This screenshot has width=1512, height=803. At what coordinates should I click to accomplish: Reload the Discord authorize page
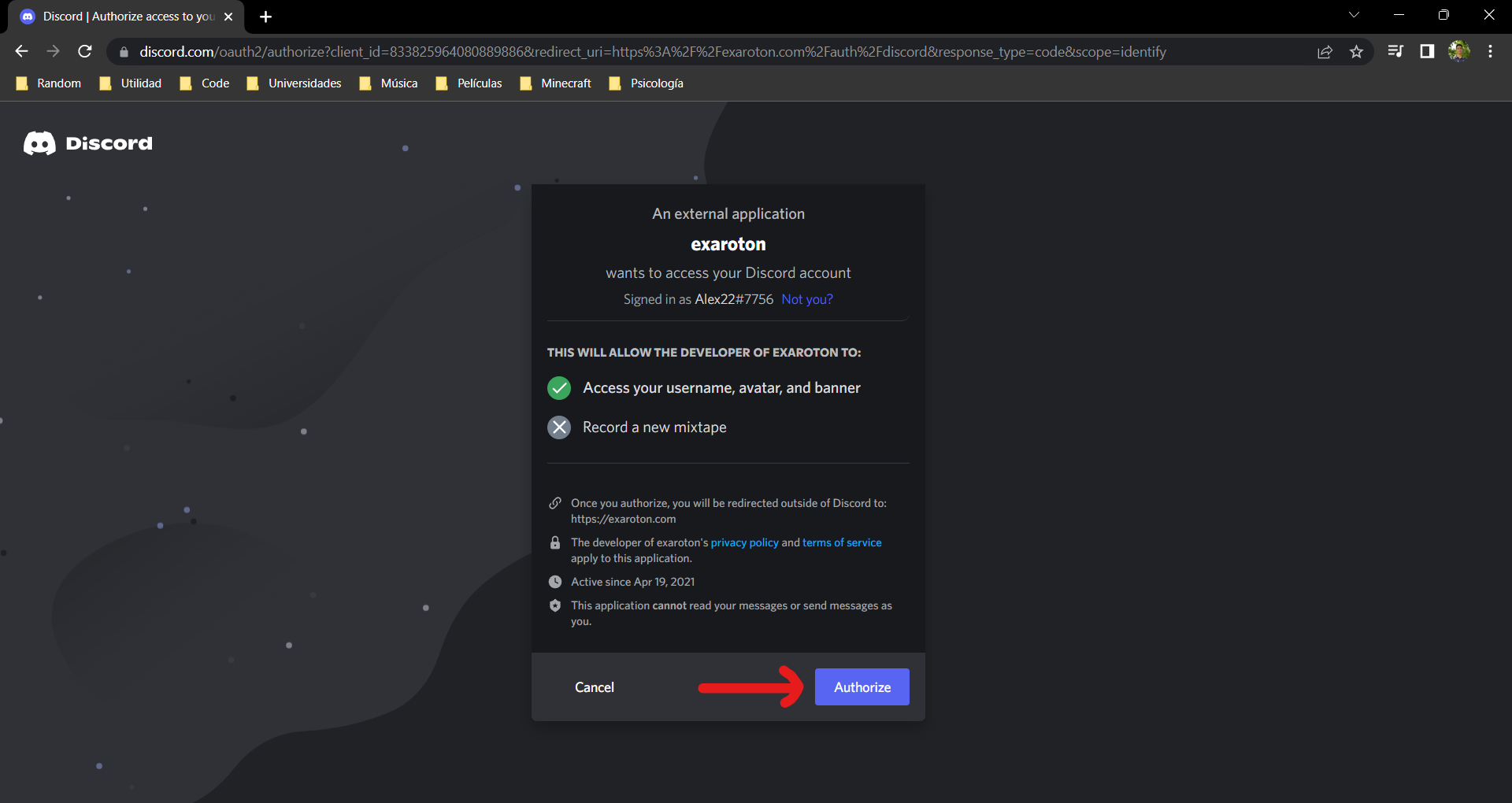pyautogui.click(x=85, y=51)
